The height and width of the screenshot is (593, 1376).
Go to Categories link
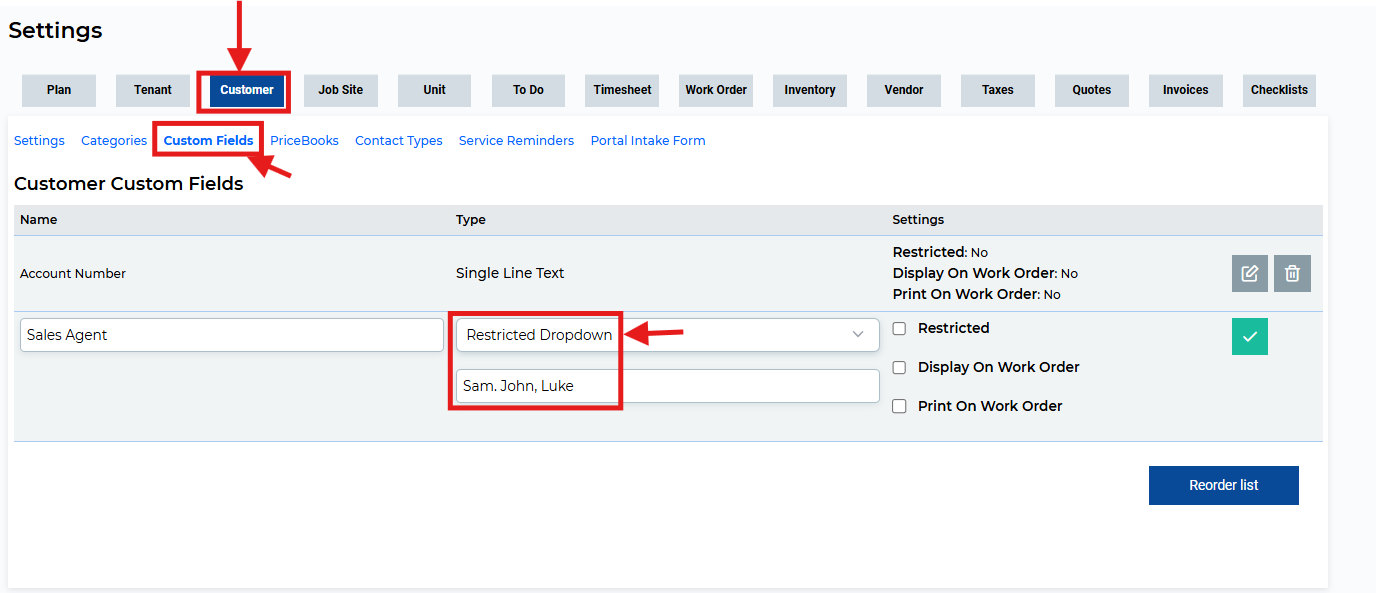point(114,141)
